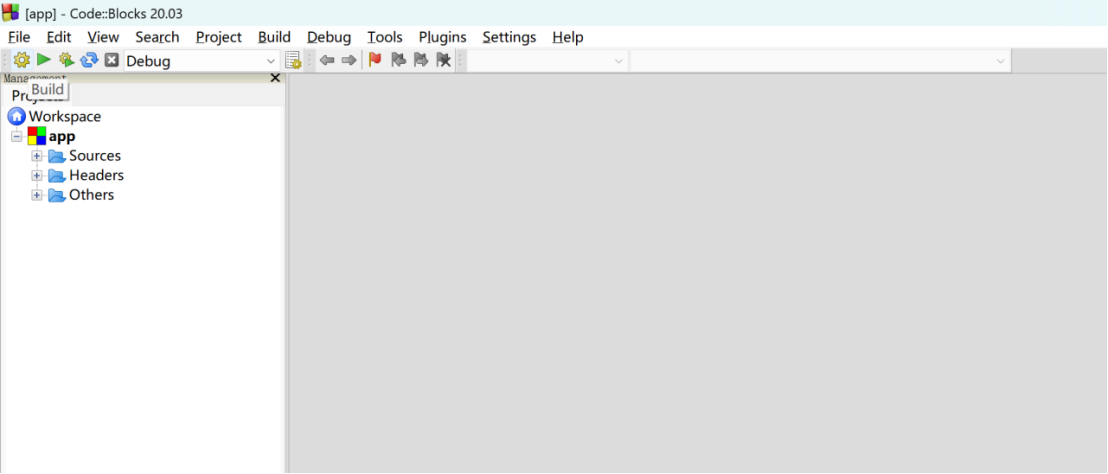Open the File menu

19,37
